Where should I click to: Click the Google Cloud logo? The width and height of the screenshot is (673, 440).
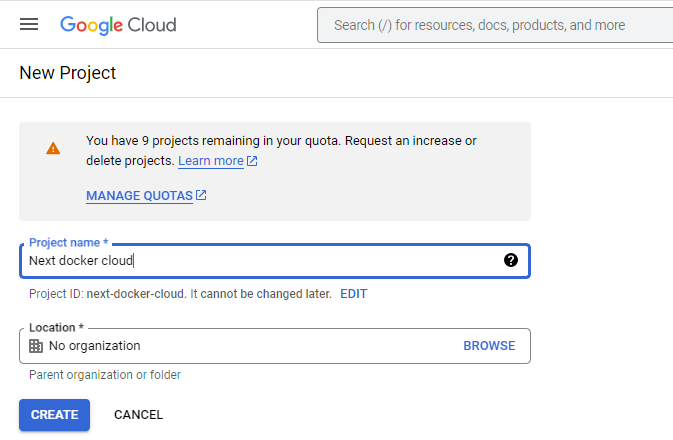click(x=118, y=25)
